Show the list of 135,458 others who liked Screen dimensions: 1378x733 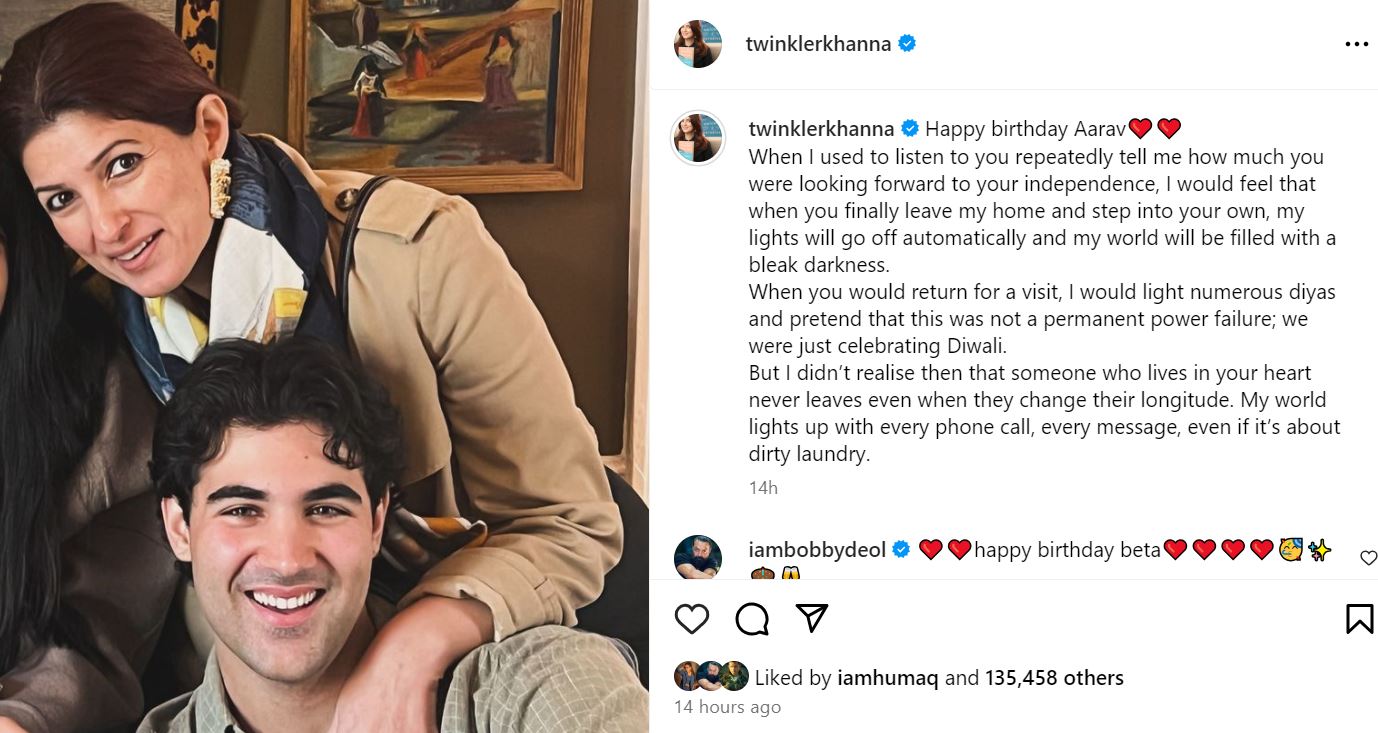coord(1054,678)
